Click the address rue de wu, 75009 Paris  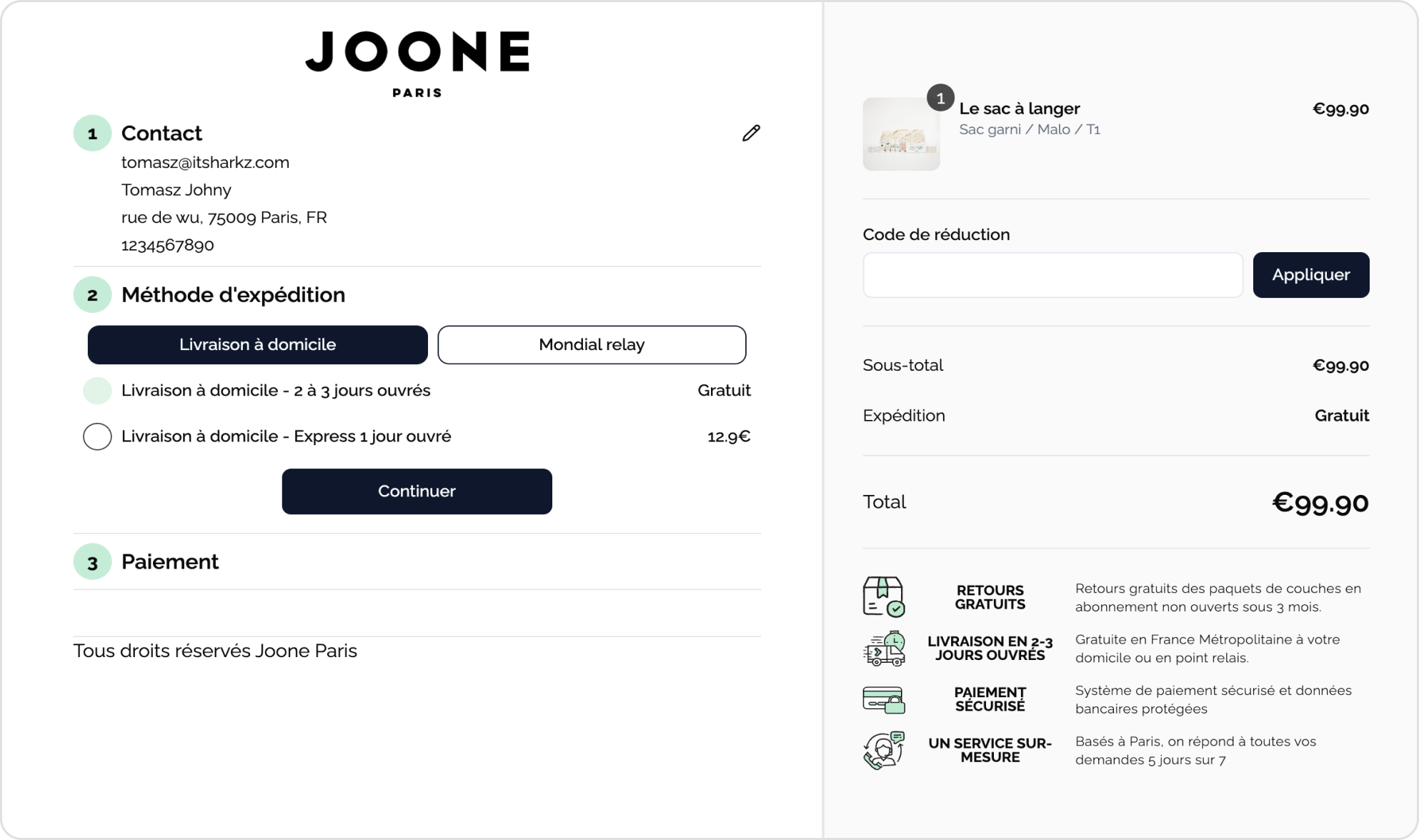coord(224,217)
